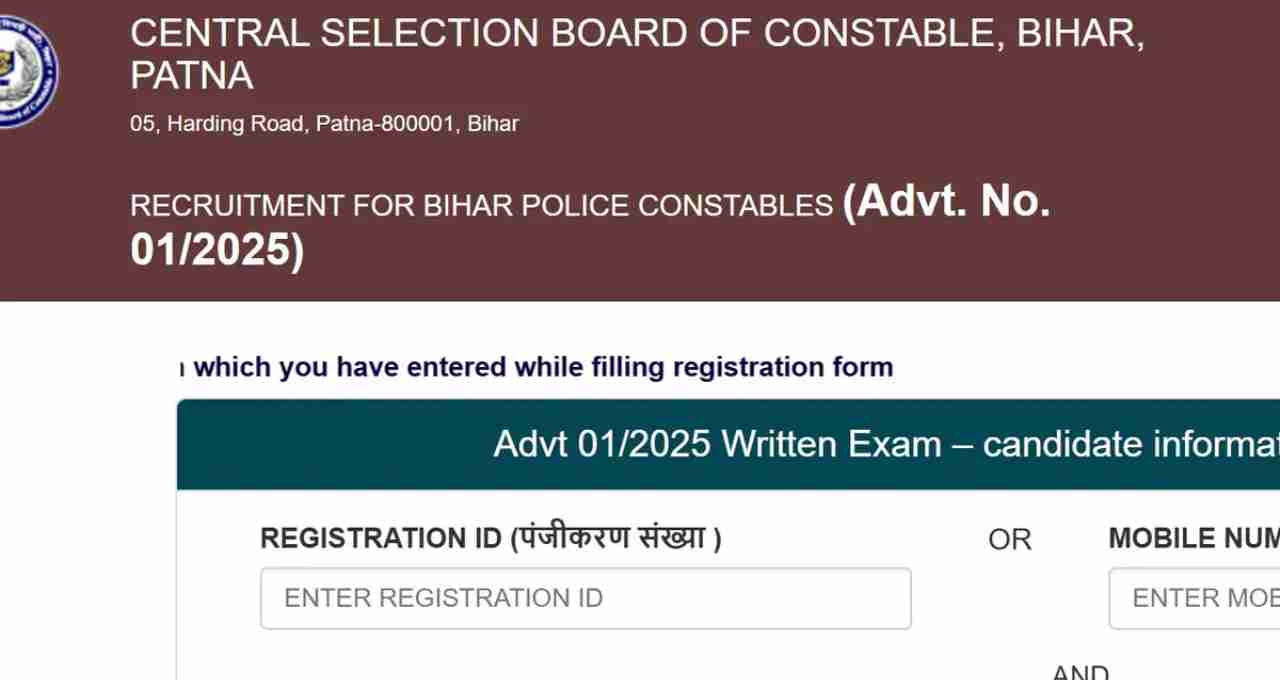Click the word PATNA below the board title
This screenshot has width=1280, height=680.
pos(191,75)
